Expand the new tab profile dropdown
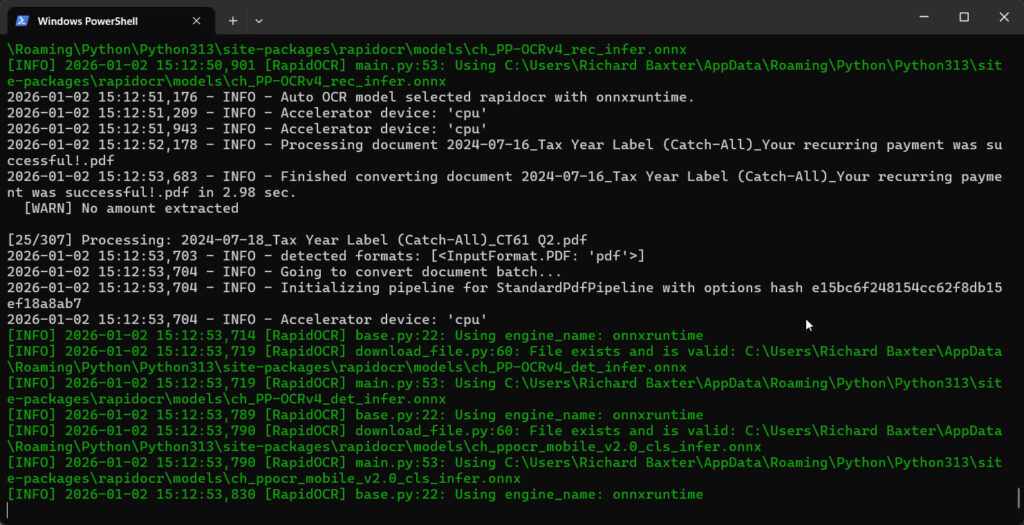This screenshot has width=1024, height=525. pos(259,19)
